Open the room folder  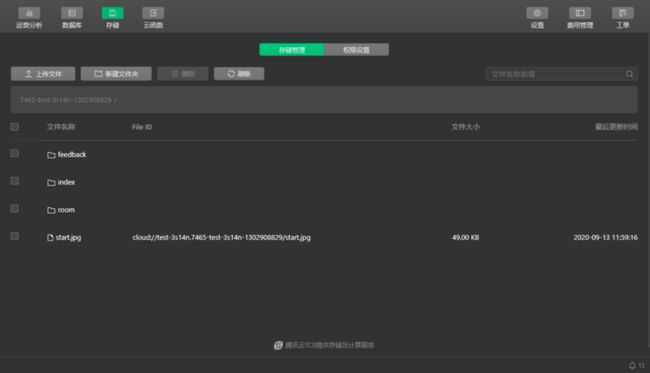(61, 210)
